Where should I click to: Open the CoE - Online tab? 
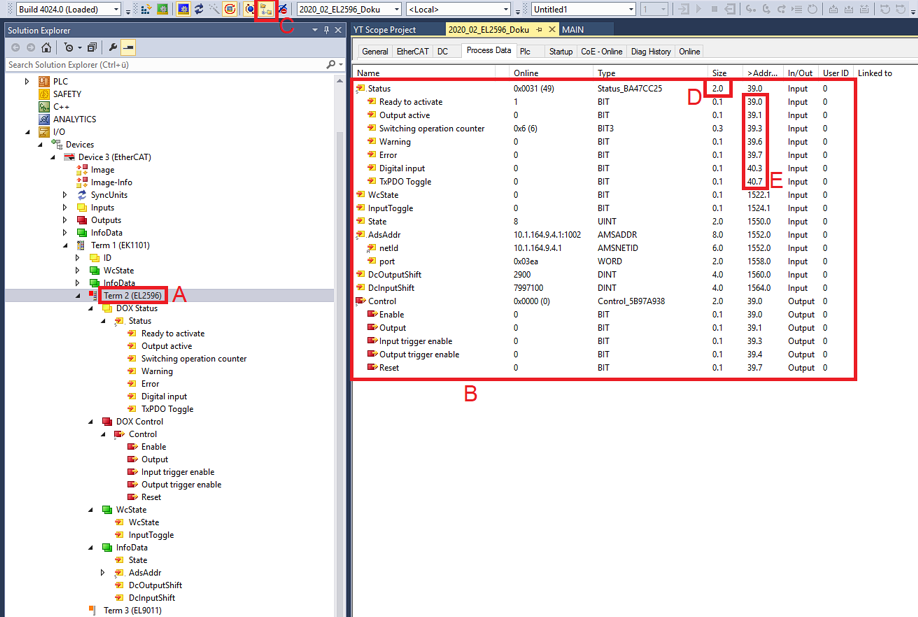(601, 52)
